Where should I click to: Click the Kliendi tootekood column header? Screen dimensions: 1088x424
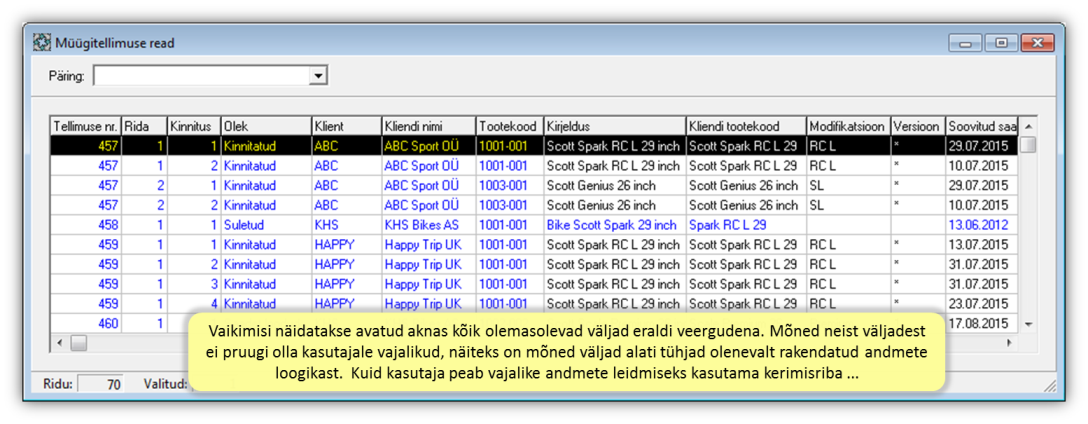pyautogui.click(x=746, y=126)
